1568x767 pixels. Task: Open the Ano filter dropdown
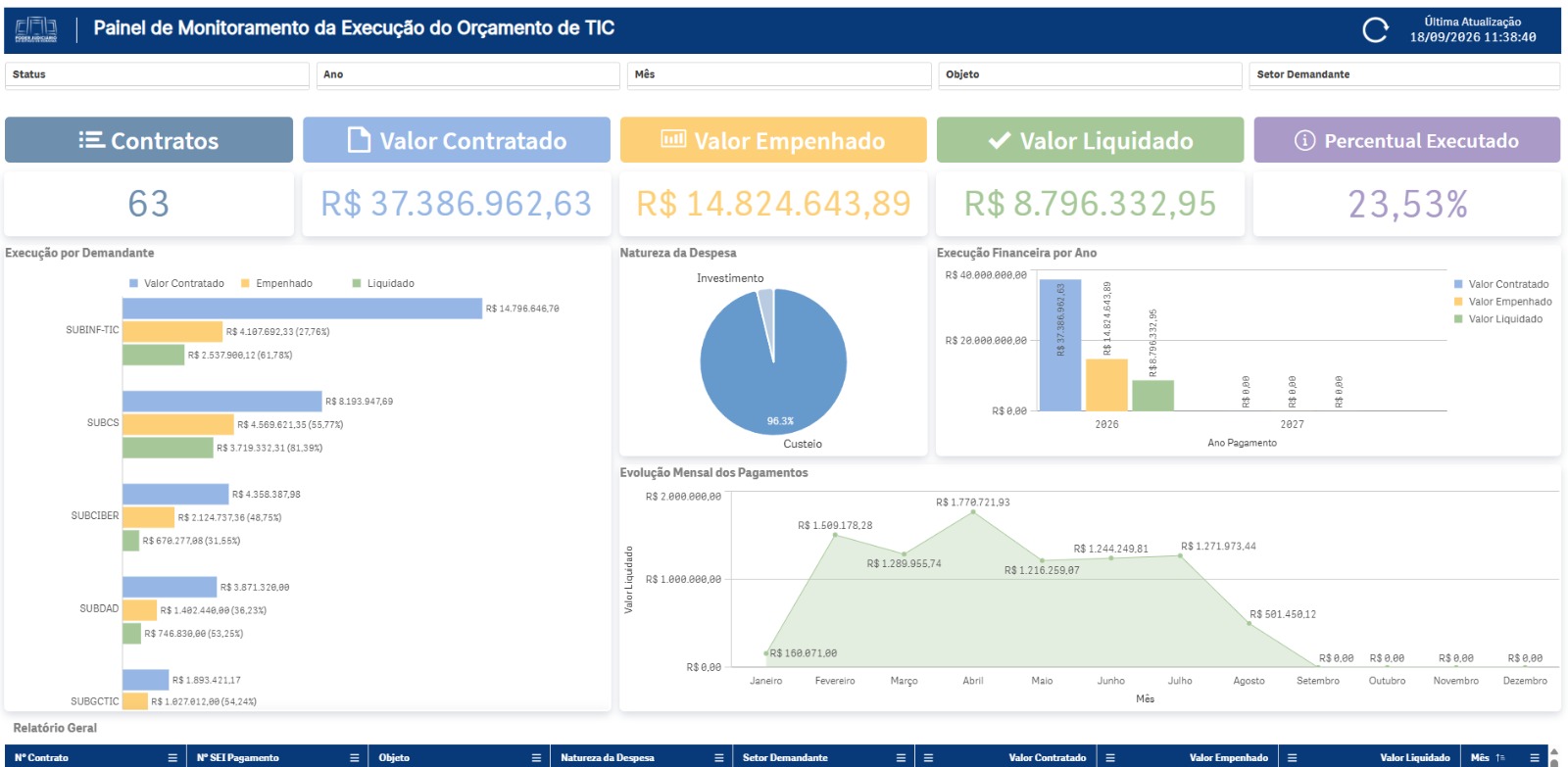pyautogui.click(x=468, y=74)
